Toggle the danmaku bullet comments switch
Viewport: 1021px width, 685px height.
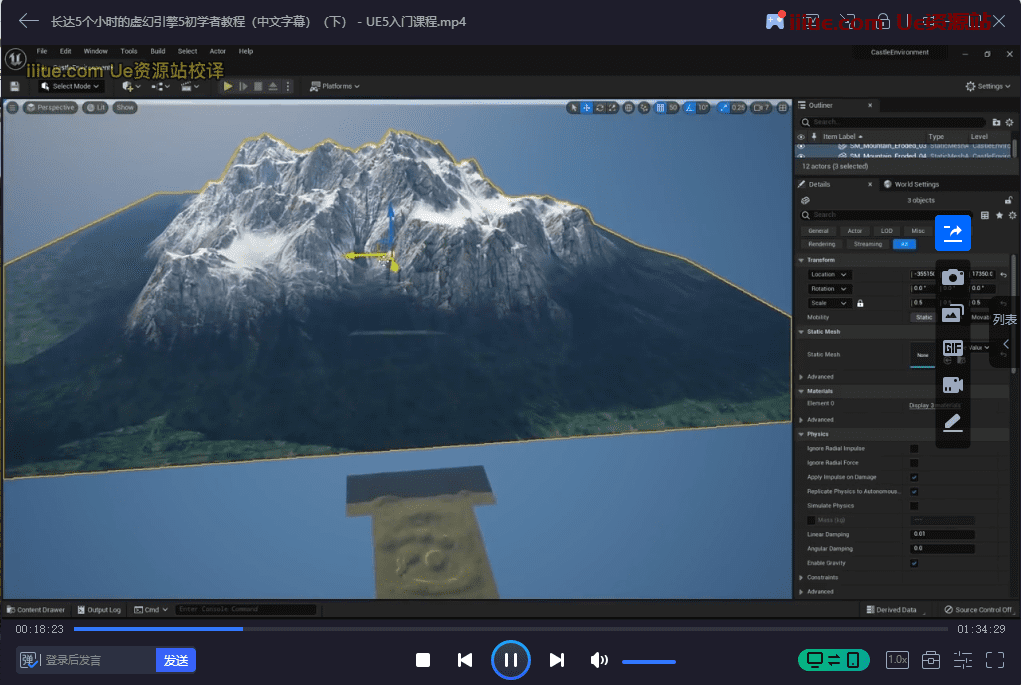pyautogui.click(x=29, y=660)
